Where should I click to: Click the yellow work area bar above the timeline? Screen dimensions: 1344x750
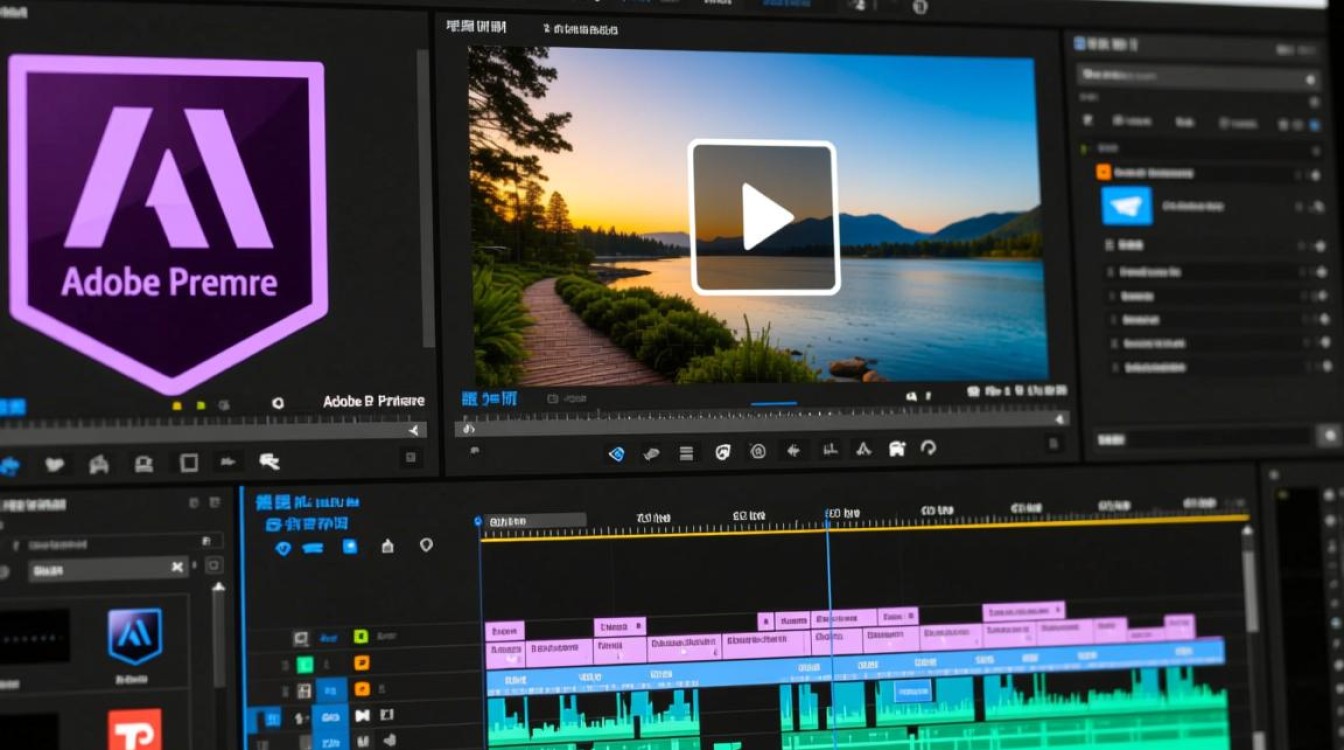click(865, 528)
